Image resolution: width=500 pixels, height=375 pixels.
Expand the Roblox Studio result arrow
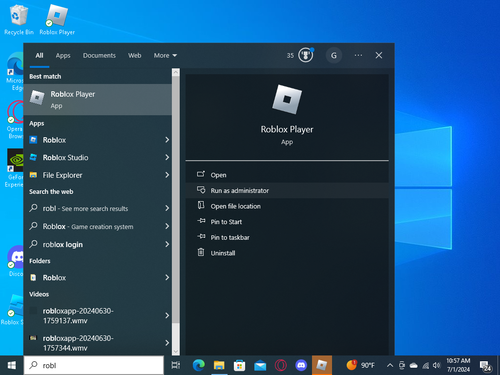(167, 157)
